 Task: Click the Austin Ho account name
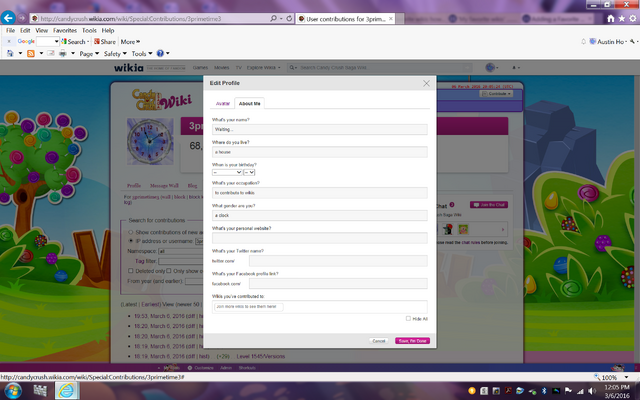(x=610, y=42)
